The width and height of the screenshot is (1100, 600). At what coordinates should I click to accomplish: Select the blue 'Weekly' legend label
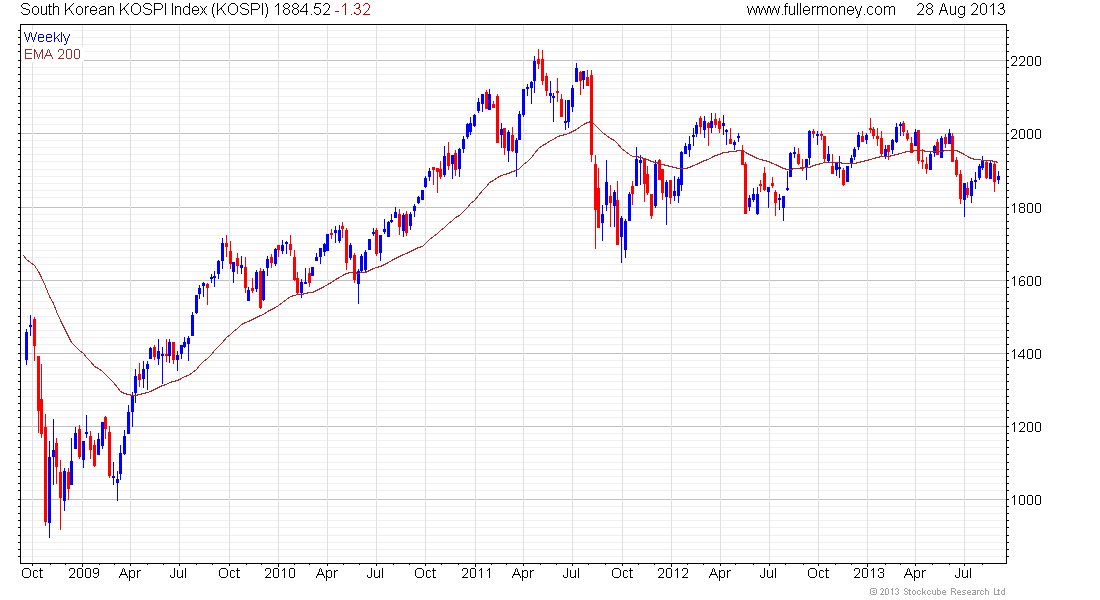point(47,37)
